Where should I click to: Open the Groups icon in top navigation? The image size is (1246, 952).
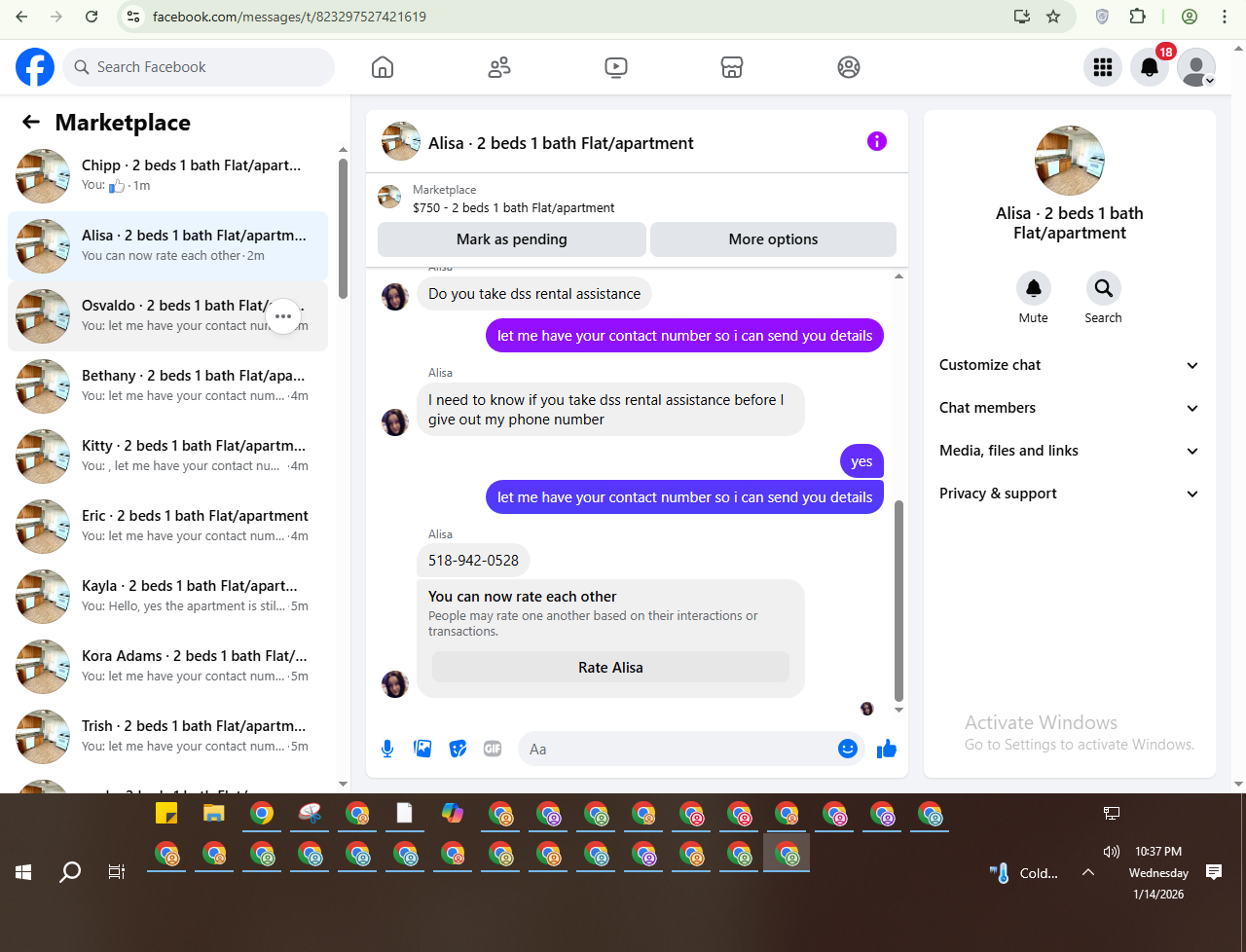(849, 67)
